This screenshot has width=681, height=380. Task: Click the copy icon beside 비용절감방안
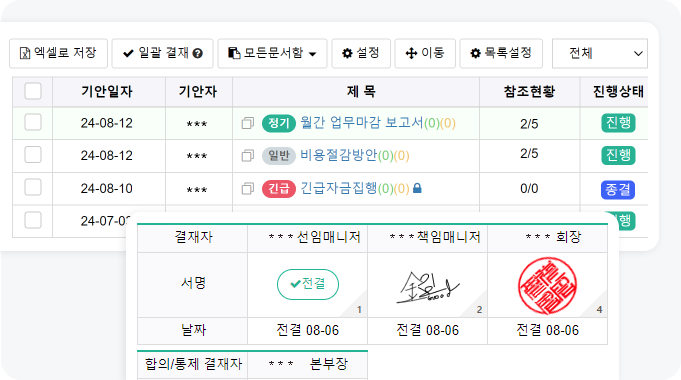pos(248,155)
